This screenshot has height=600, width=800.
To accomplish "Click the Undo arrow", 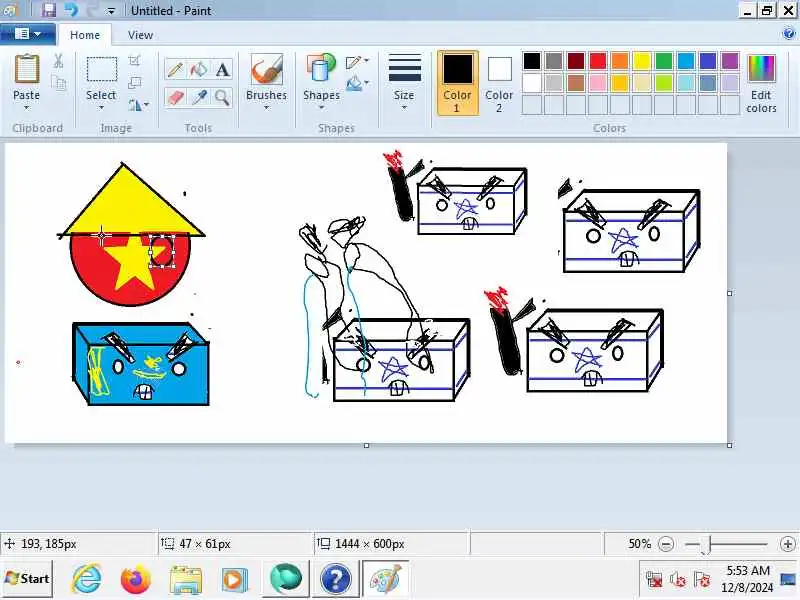I will [71, 10].
